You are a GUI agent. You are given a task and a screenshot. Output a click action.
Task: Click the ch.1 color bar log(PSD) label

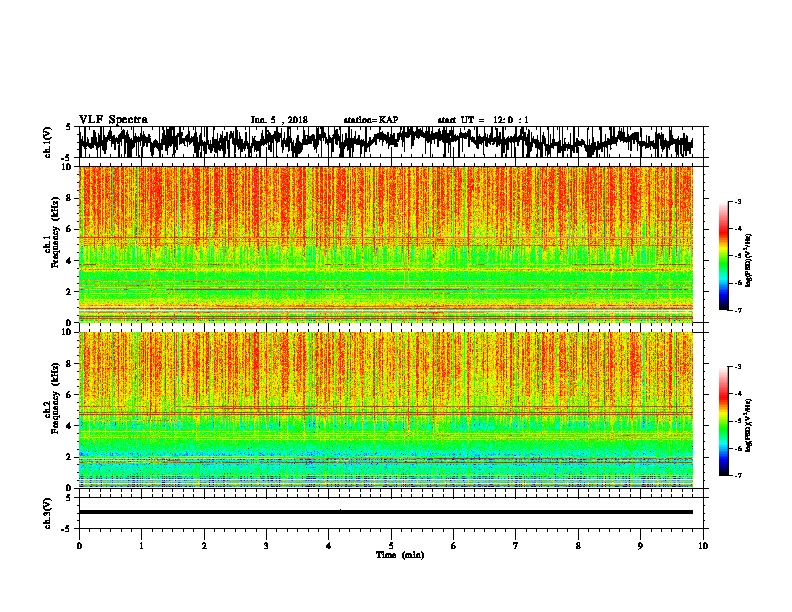(x=748, y=261)
